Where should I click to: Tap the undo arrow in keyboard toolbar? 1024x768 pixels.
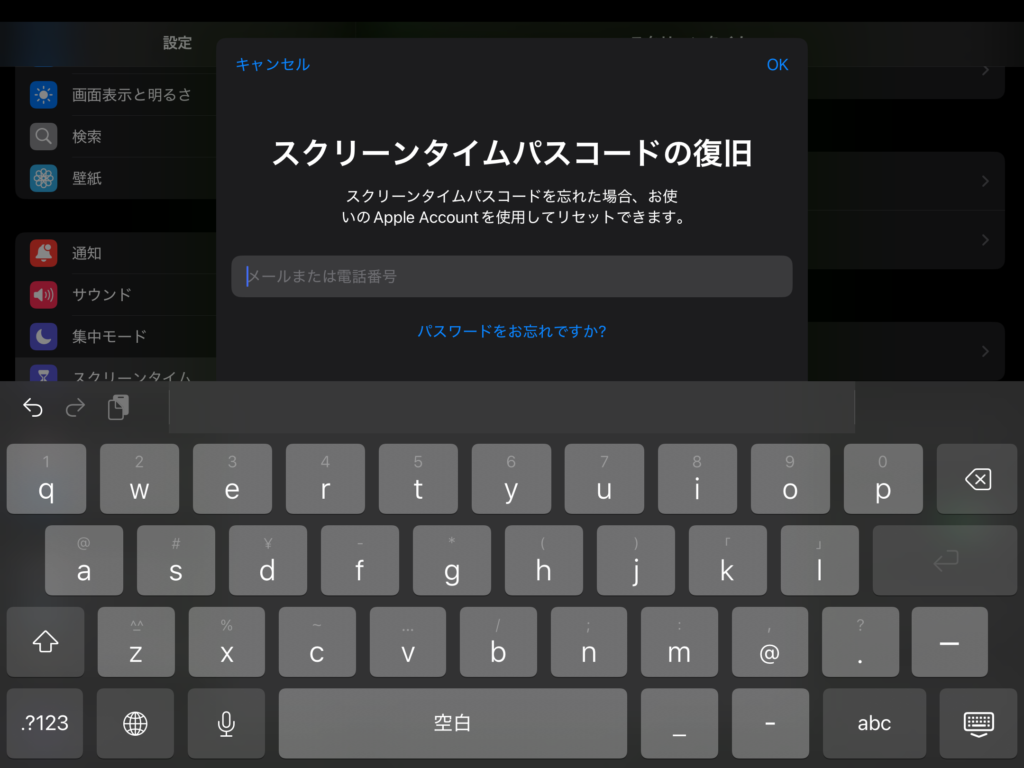[33, 407]
